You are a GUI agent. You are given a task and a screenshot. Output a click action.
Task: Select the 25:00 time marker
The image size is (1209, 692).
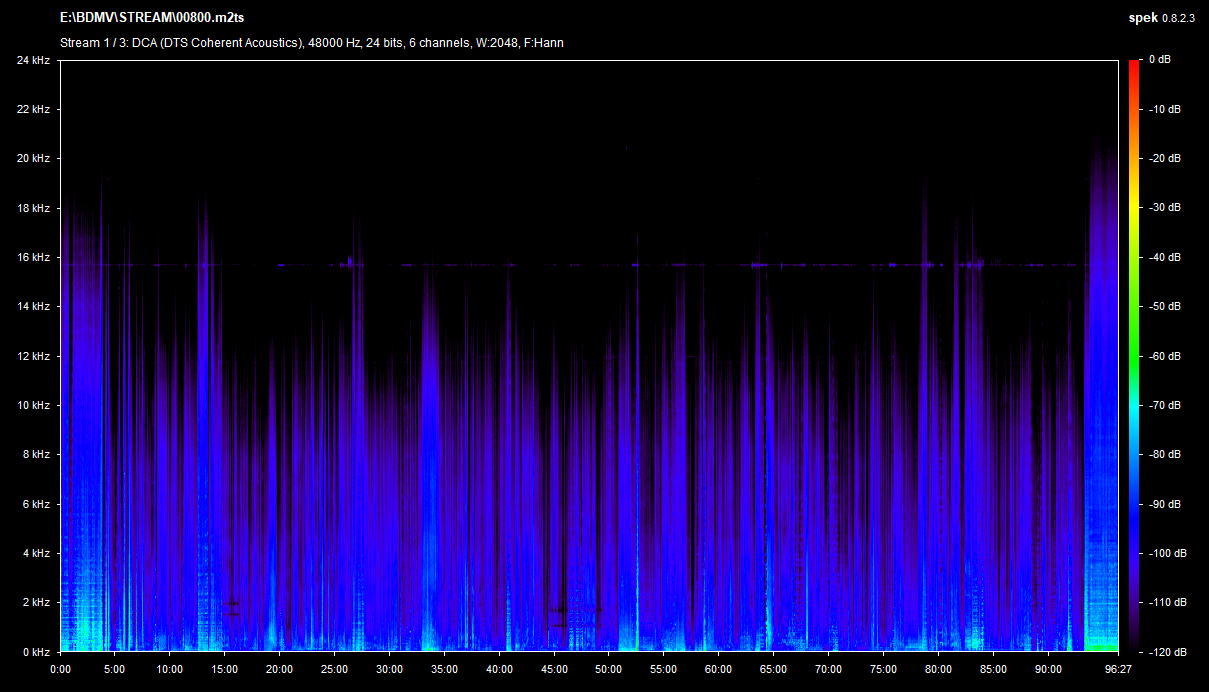click(x=334, y=669)
